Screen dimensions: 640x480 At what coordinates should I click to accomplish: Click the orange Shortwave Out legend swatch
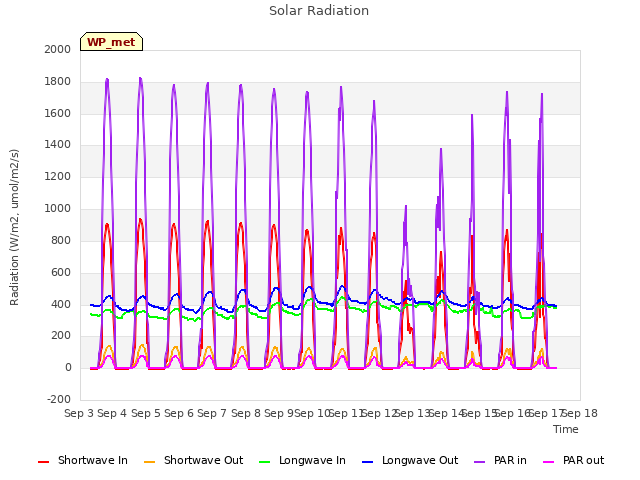(x=150, y=462)
